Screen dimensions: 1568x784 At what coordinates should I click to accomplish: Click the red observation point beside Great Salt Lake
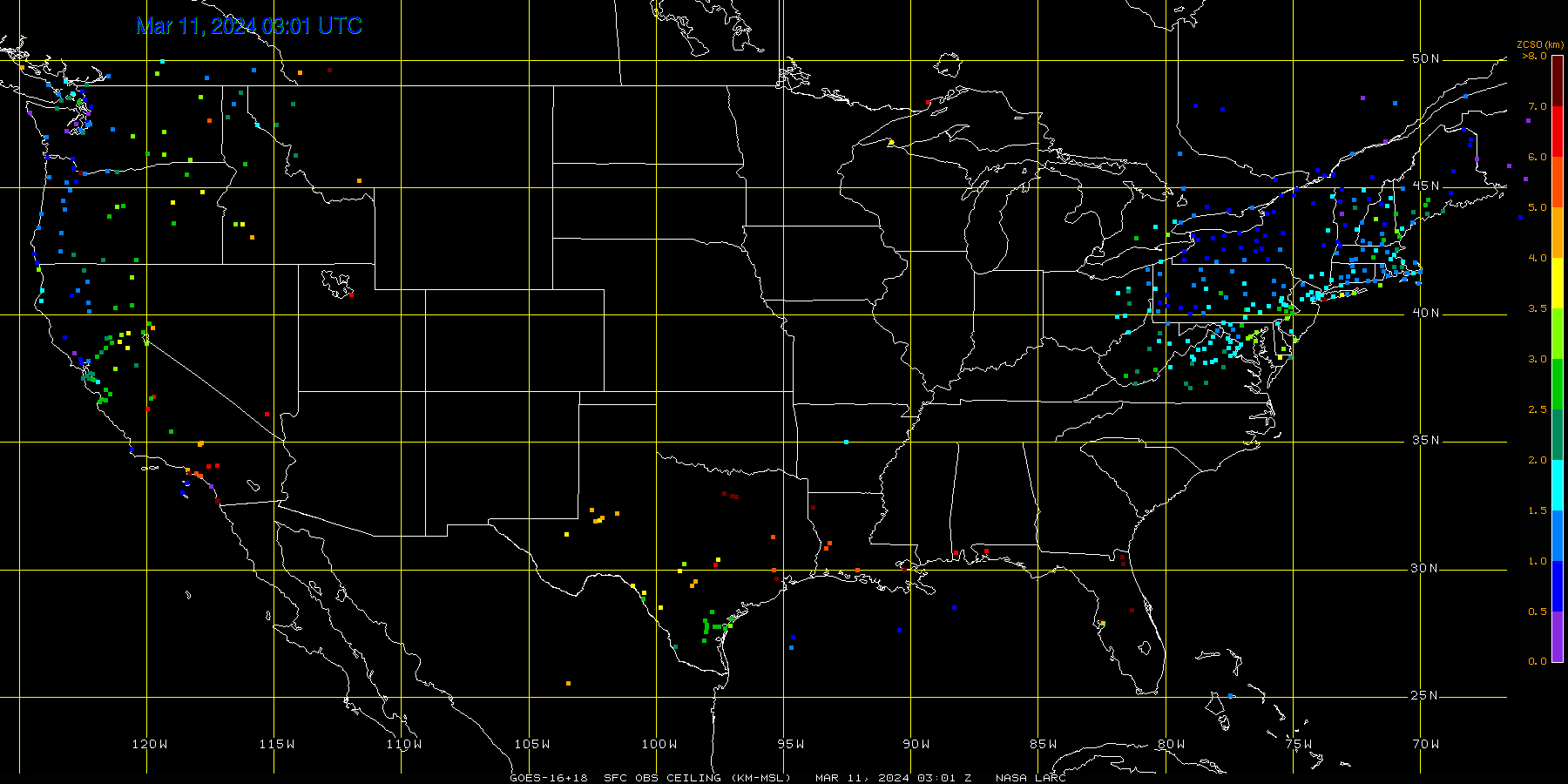[x=351, y=294]
